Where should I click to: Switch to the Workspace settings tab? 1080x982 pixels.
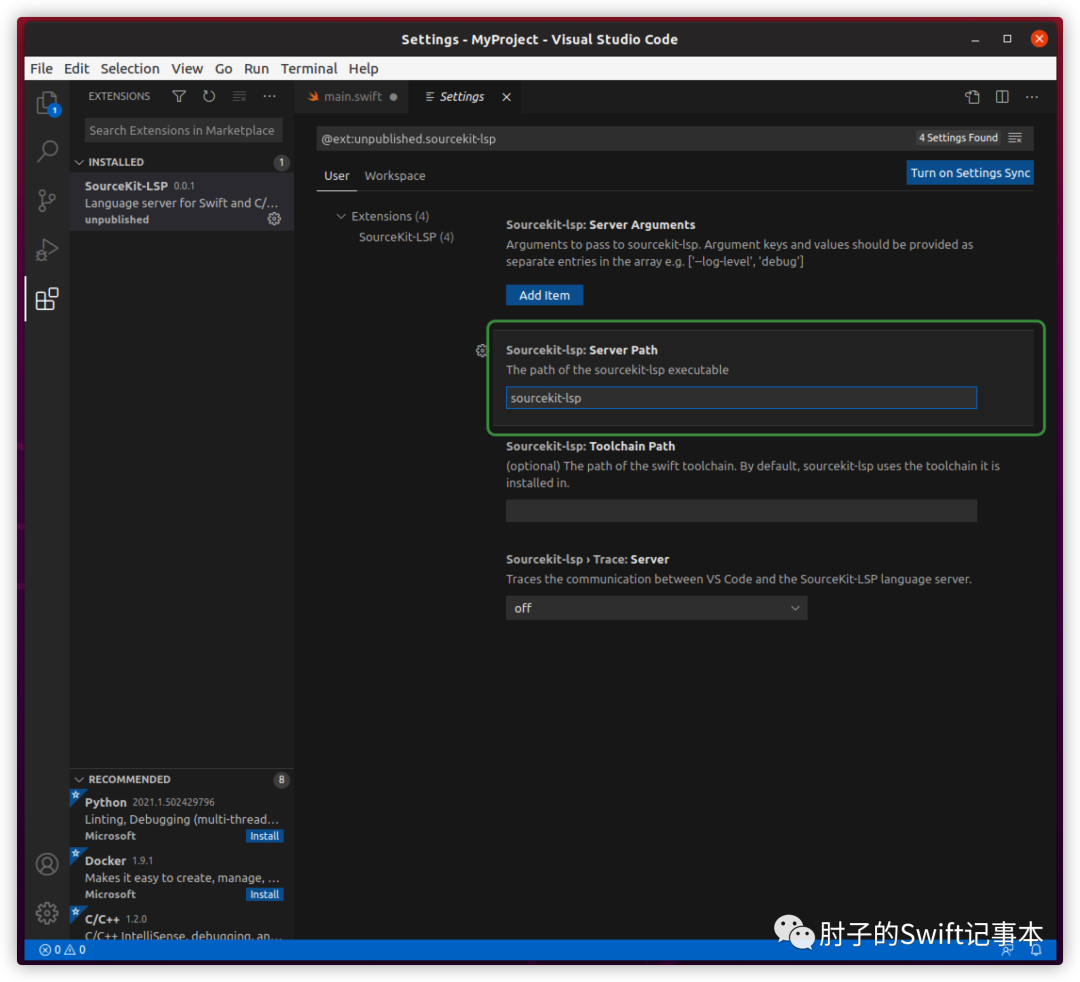(395, 176)
